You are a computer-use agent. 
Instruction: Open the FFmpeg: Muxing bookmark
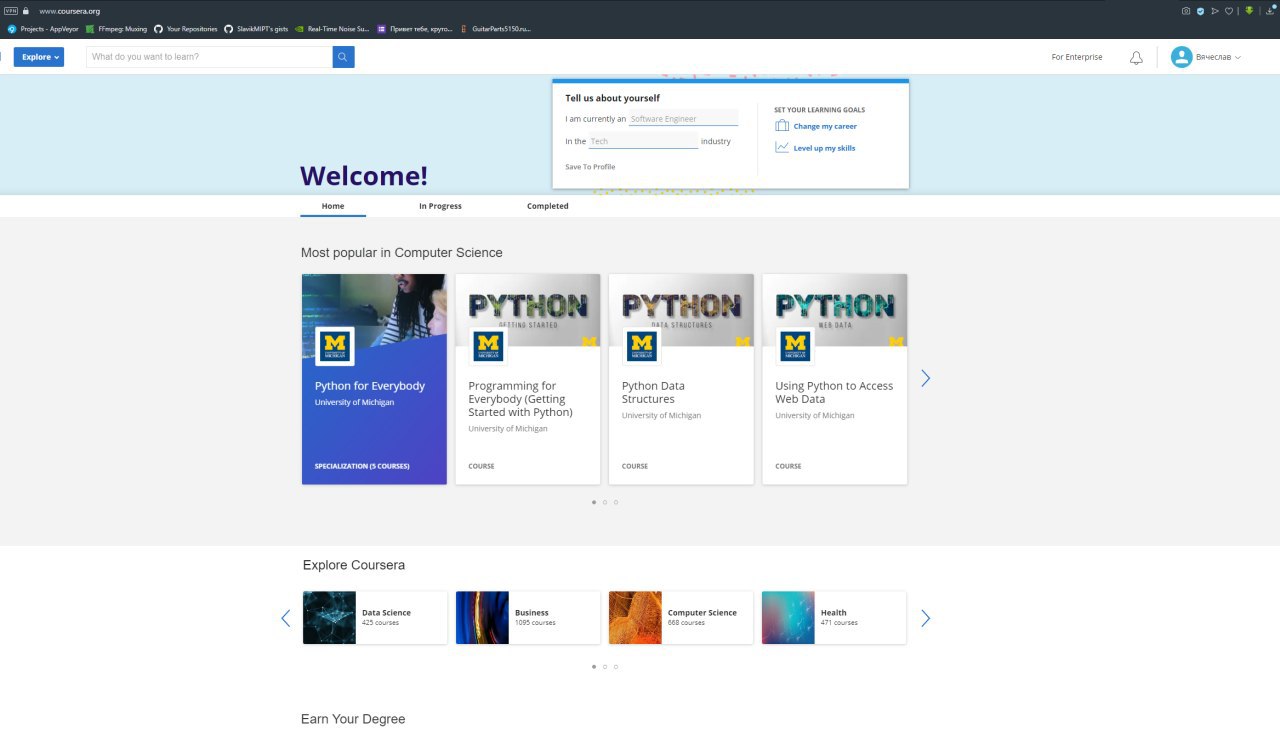(116, 29)
